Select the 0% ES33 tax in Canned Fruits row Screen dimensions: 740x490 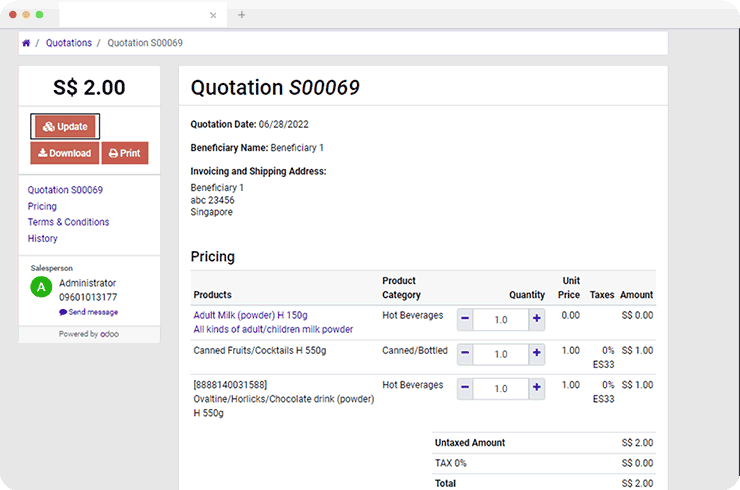(604, 357)
